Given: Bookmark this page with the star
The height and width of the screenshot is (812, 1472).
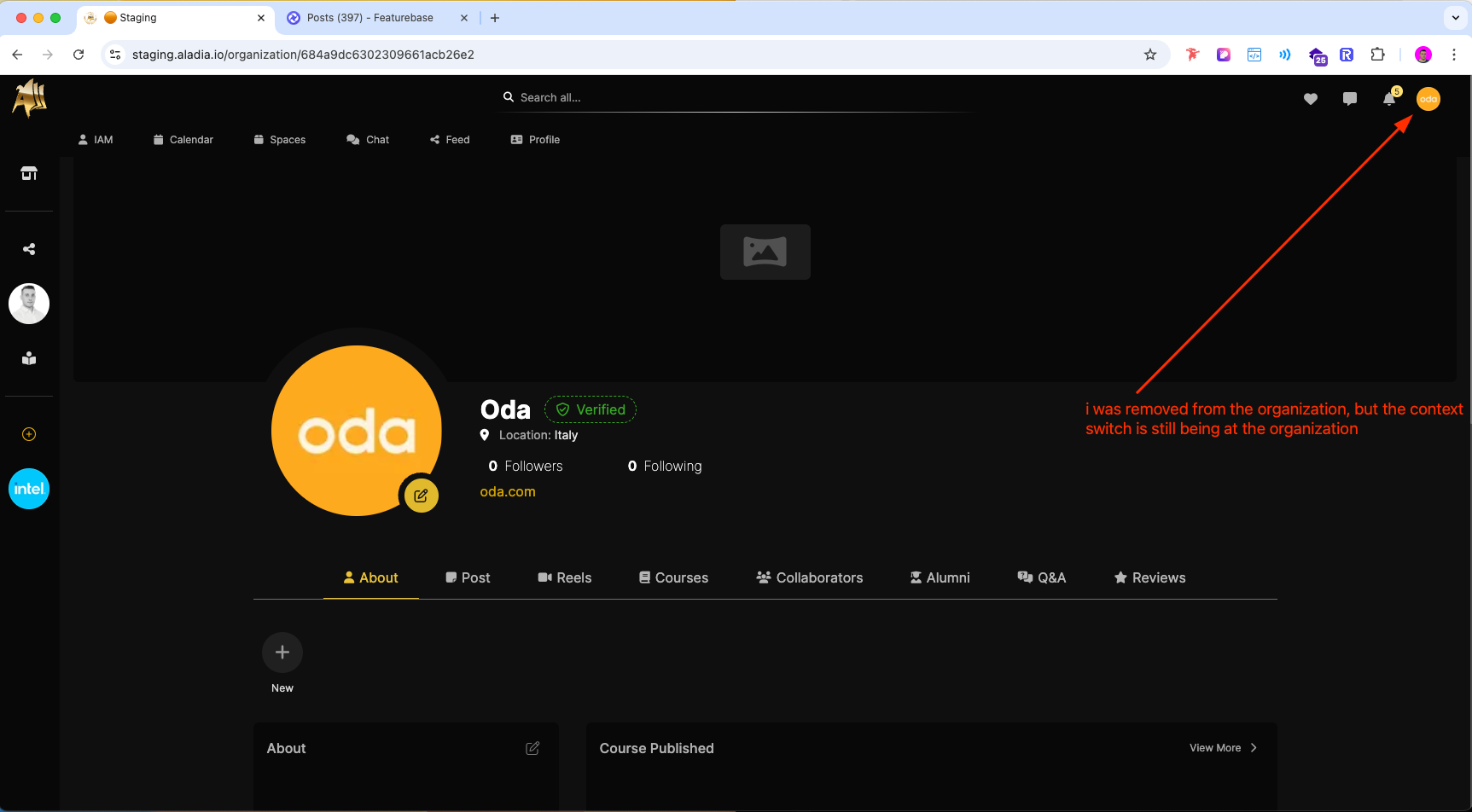Looking at the screenshot, I should (1150, 55).
